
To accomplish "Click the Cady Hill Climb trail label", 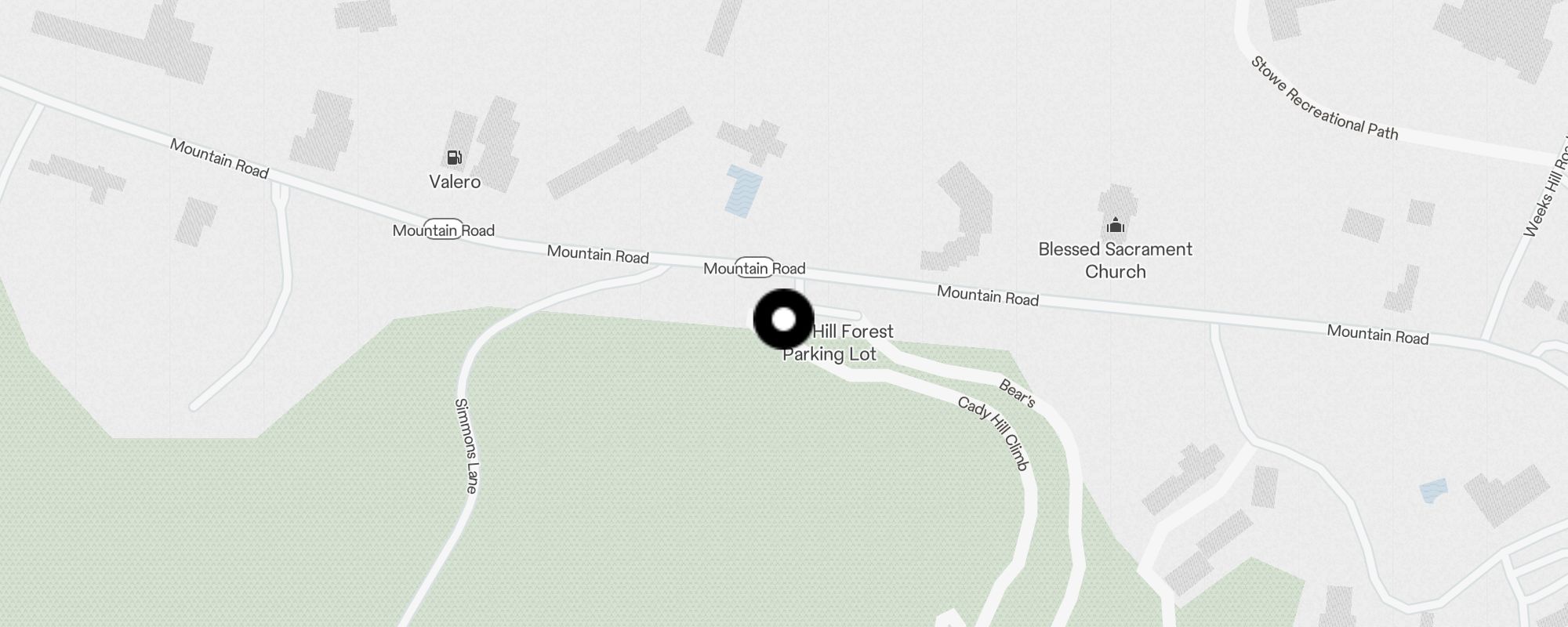I will pyautogui.click(x=993, y=433).
